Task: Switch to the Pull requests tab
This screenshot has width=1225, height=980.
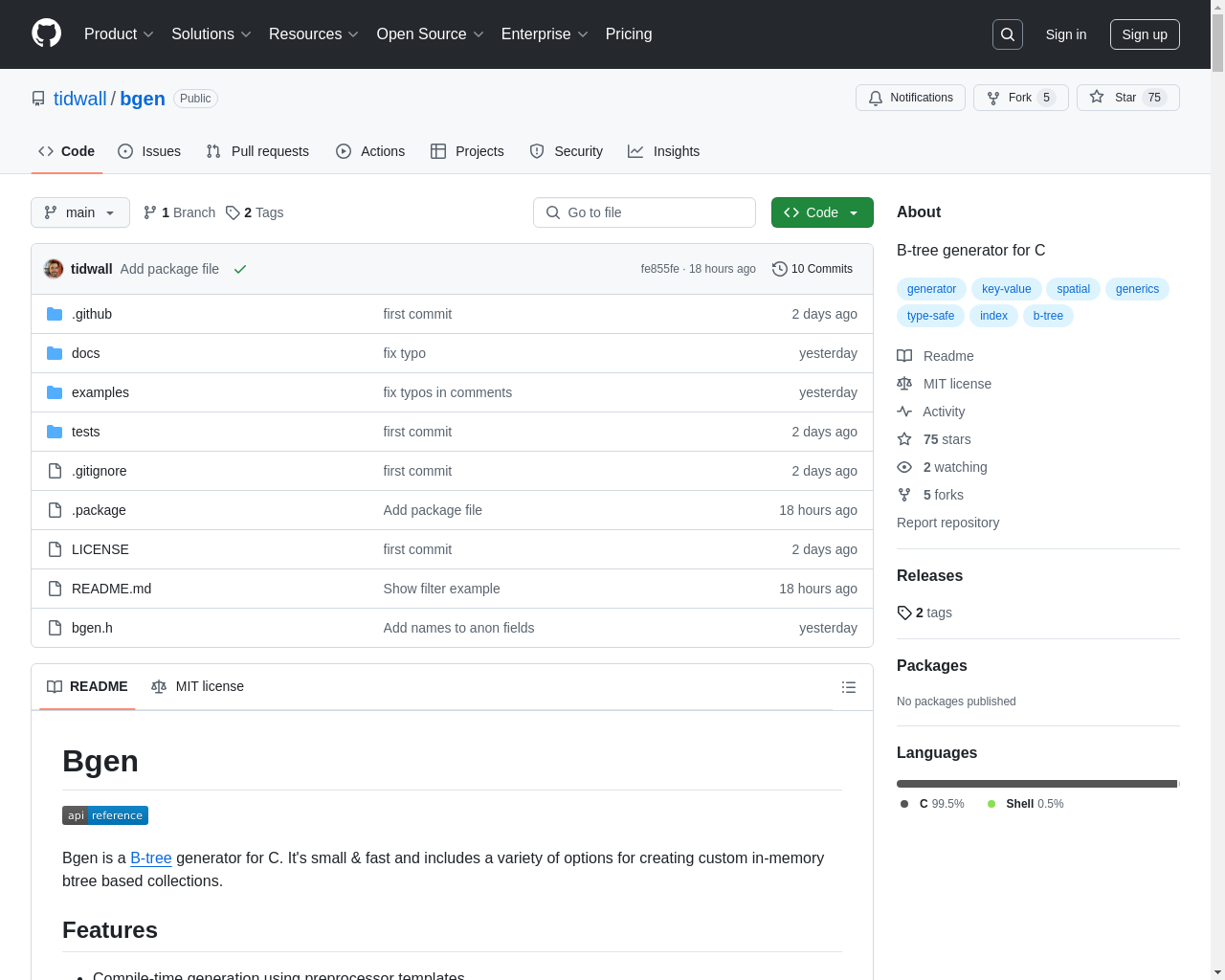Action: pos(257,151)
